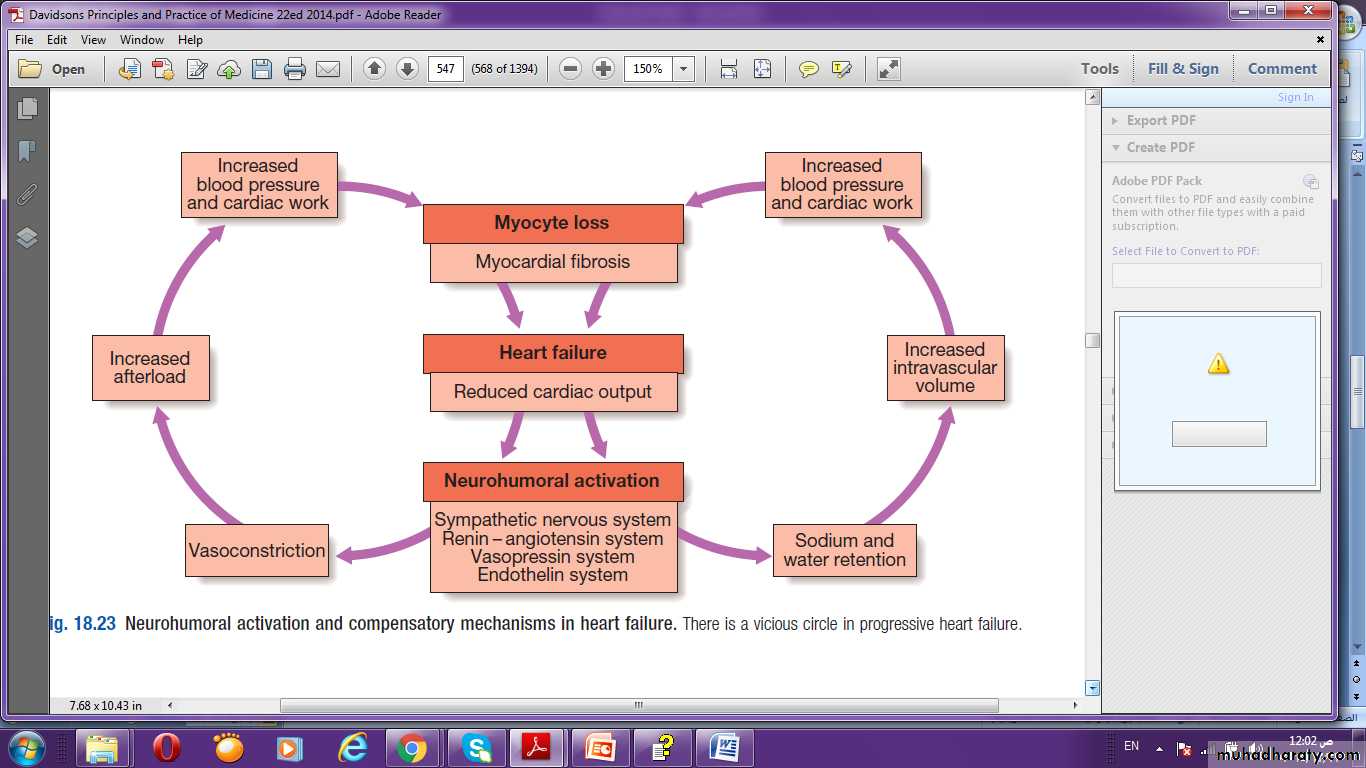The image size is (1366, 768).
Task: Open the View menu
Action: click(93, 40)
